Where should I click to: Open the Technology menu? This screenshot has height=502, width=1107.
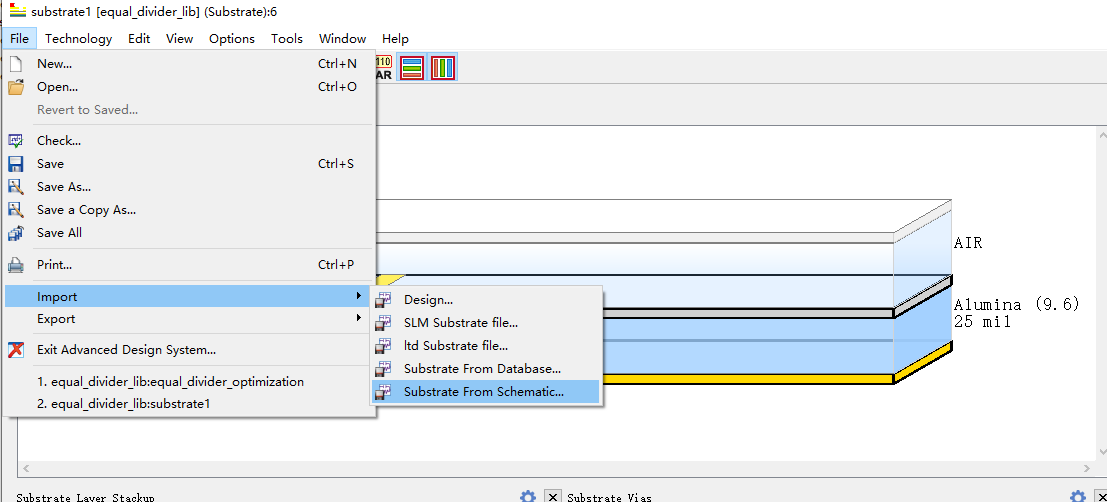click(x=78, y=38)
